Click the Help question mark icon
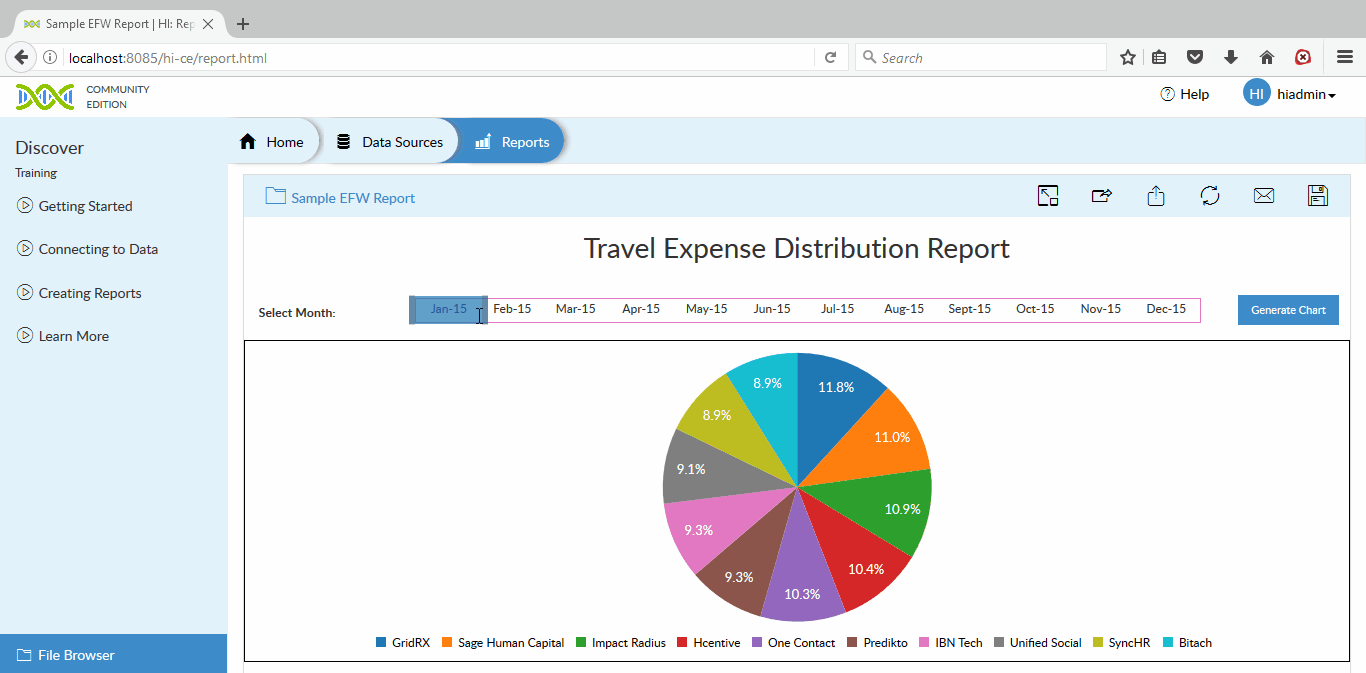Screen dimensions: 1366x673 tap(1167, 93)
